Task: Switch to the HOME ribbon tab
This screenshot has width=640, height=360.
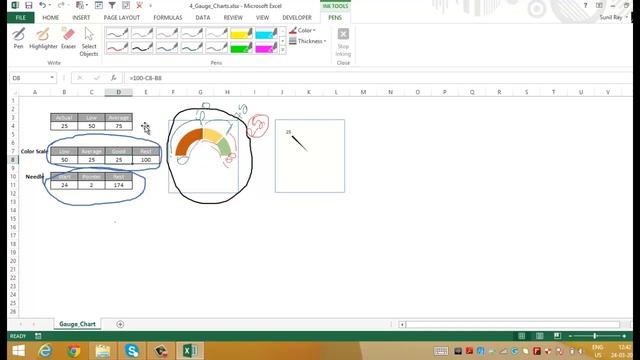Action: pyautogui.click(x=51, y=18)
